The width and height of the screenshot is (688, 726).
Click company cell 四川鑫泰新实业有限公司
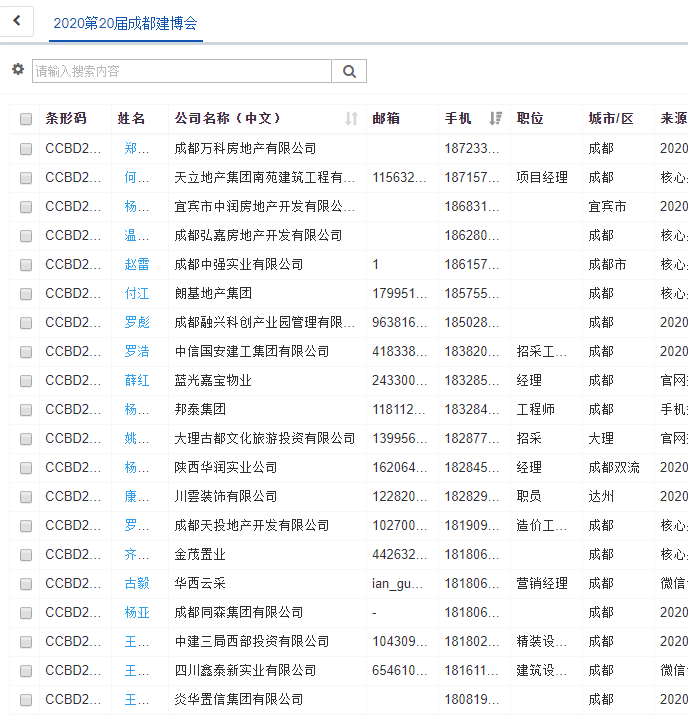[x=245, y=670]
